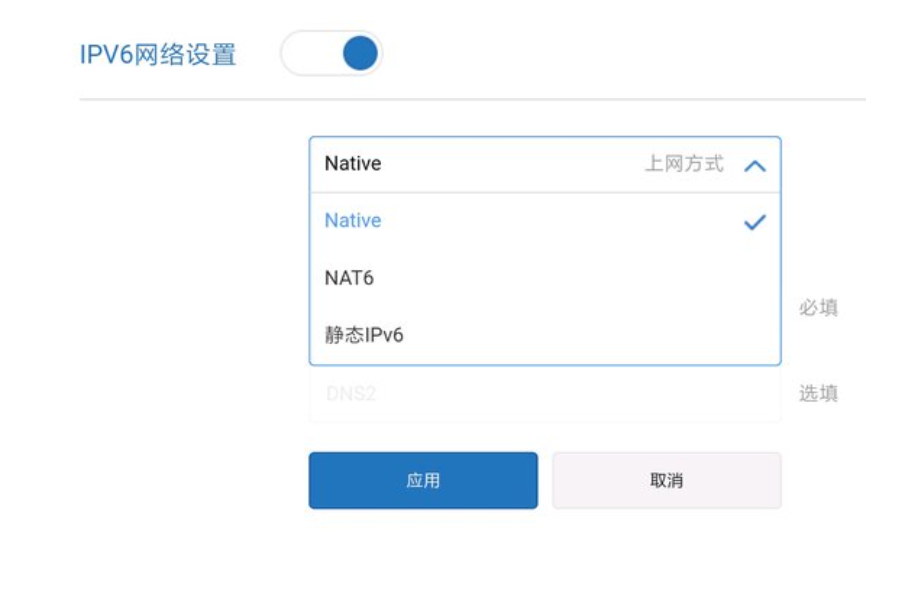Click the 应用 apply button
Viewport: 905px width, 602px height.
[422, 480]
